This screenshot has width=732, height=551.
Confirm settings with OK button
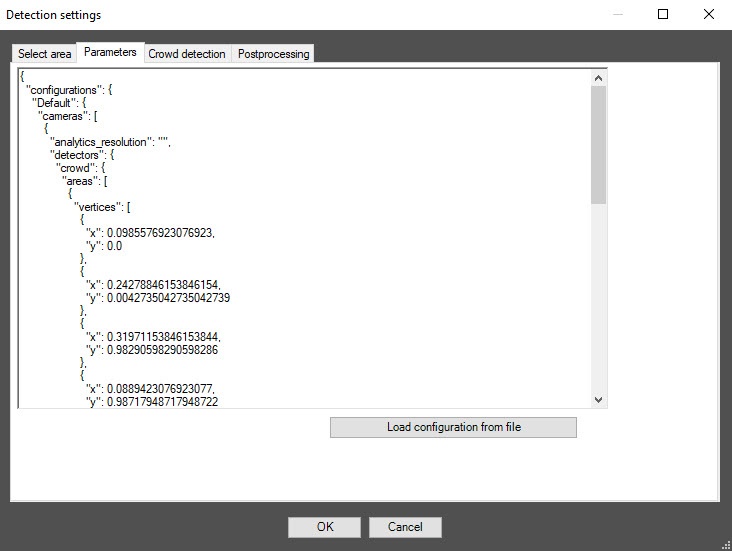324,527
